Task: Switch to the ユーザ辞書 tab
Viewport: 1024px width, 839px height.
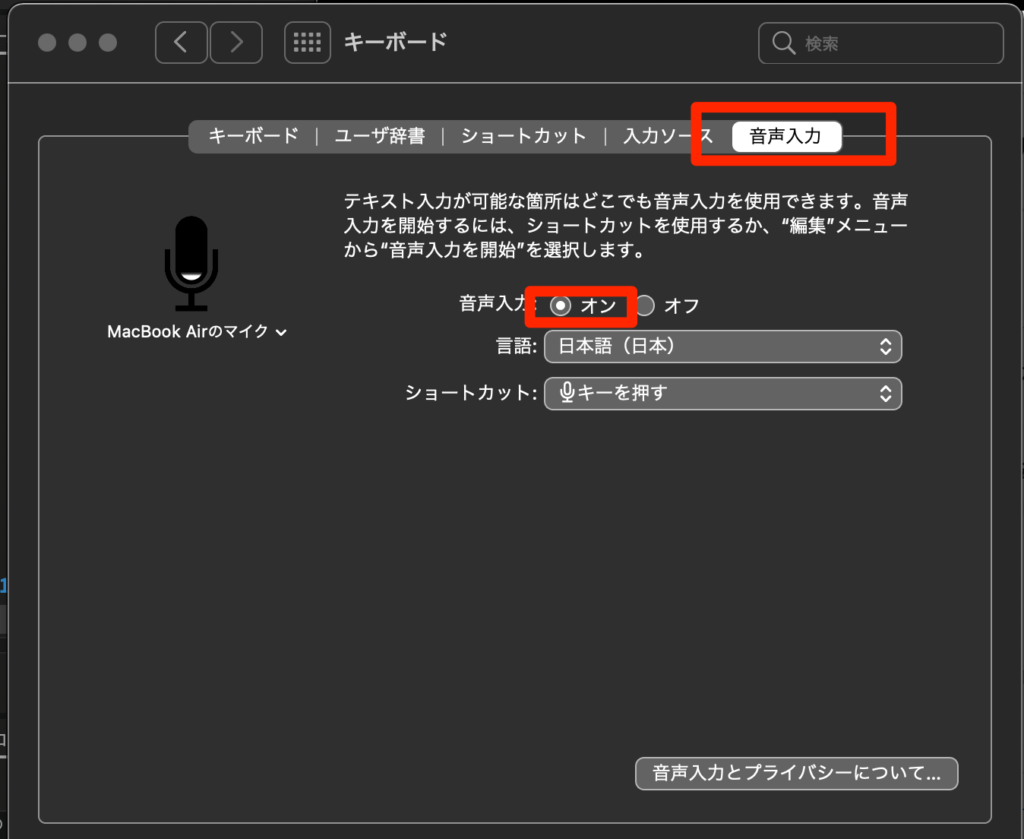Action: tap(379, 136)
